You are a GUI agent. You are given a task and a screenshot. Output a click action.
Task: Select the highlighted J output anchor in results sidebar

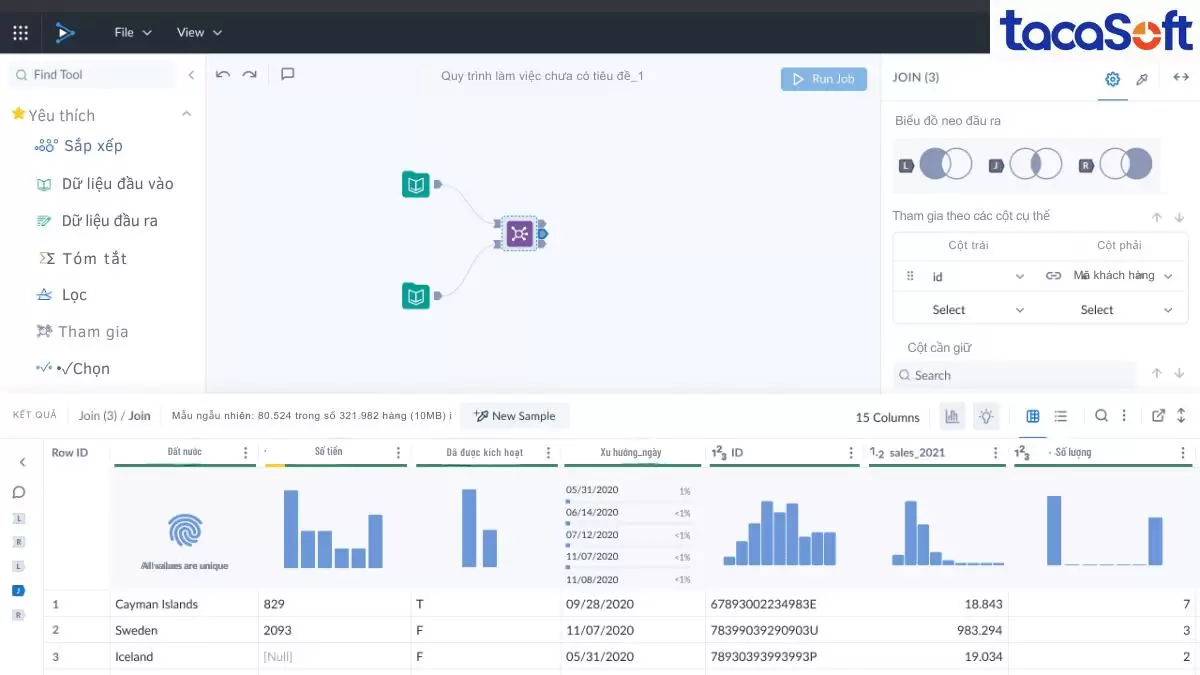click(x=18, y=590)
